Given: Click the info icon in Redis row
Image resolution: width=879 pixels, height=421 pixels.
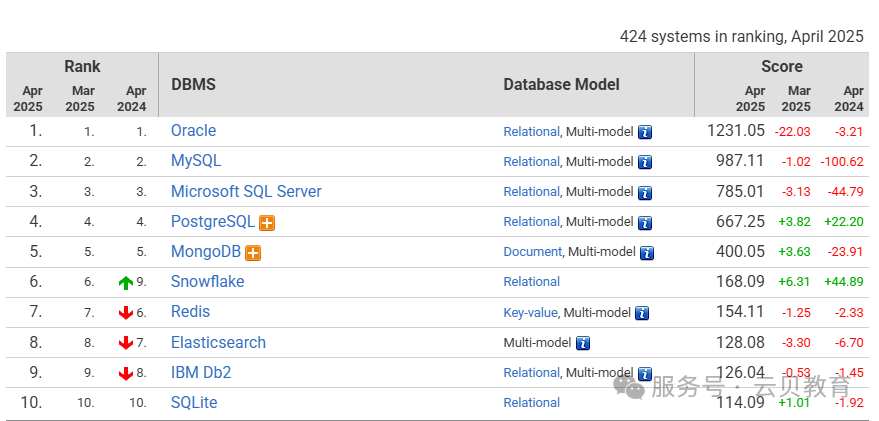Looking at the screenshot, I should [x=642, y=313].
